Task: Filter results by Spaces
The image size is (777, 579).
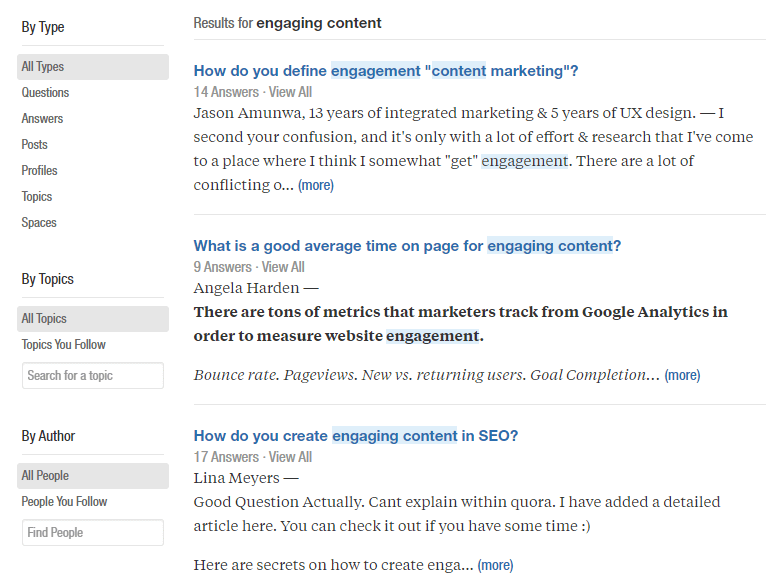Action: (39, 223)
